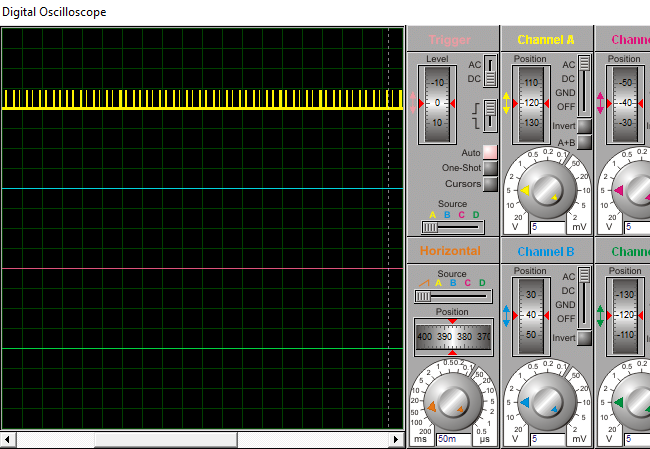Click the Horizontal Source selector slider

pyautogui.click(x=453, y=296)
